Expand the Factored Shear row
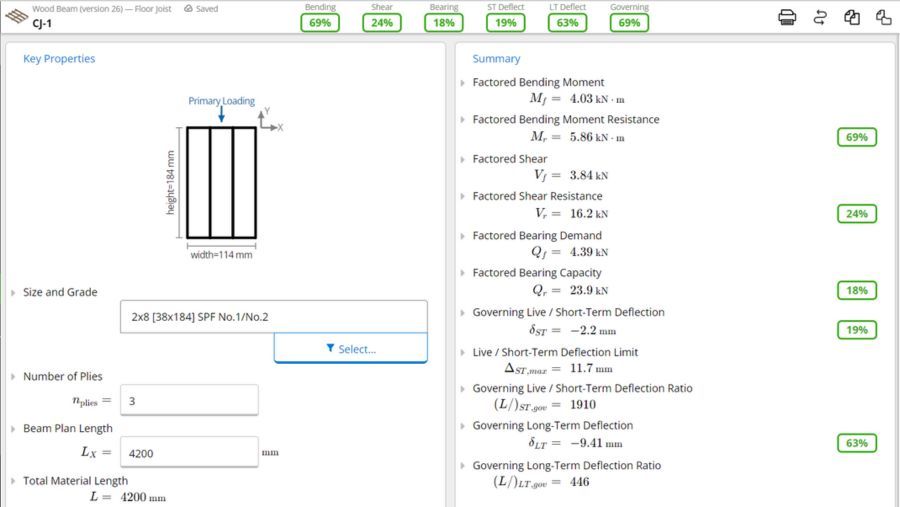The width and height of the screenshot is (900, 507). 463,159
